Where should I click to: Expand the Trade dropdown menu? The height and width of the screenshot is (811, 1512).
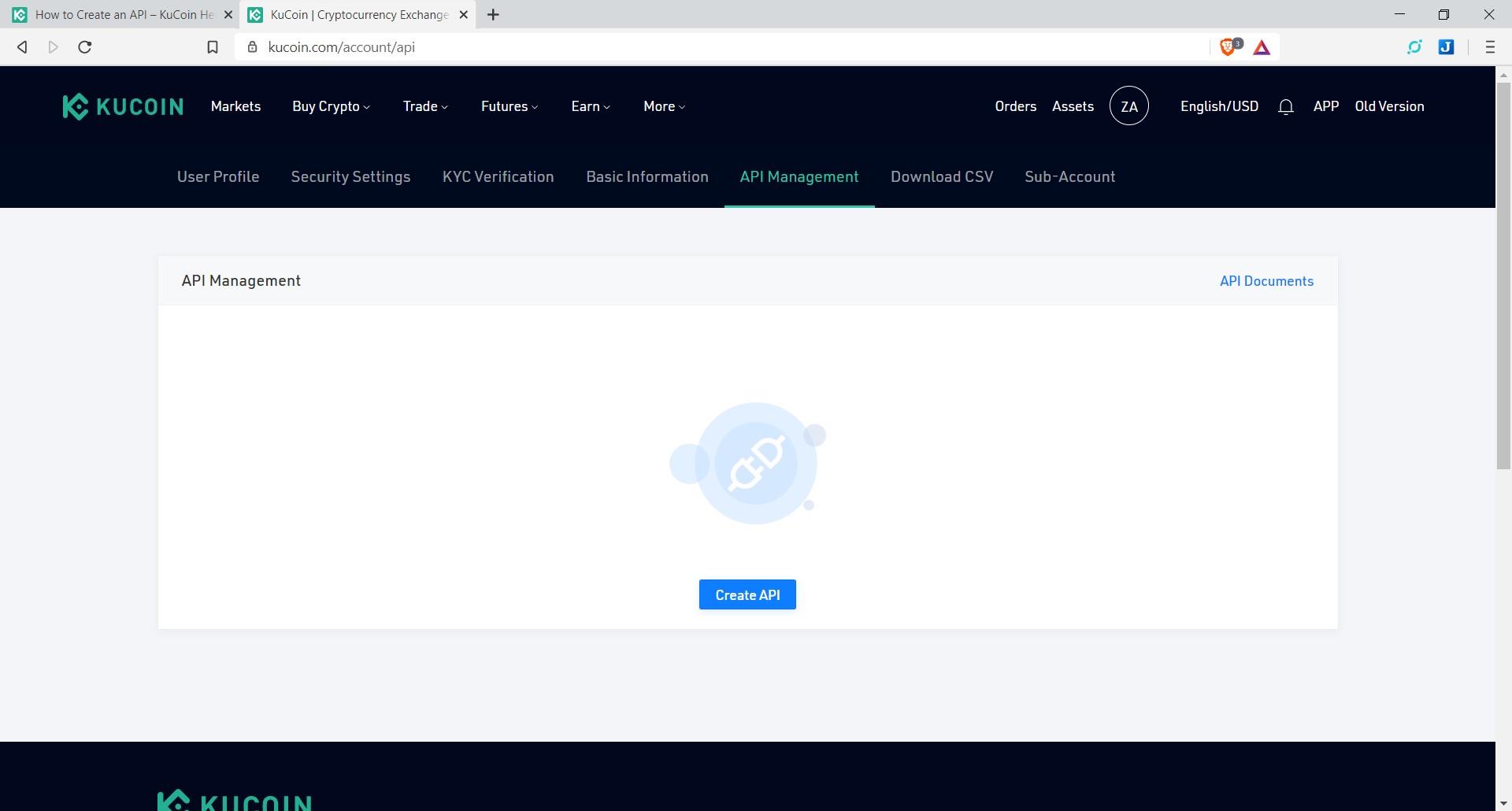pos(425,106)
